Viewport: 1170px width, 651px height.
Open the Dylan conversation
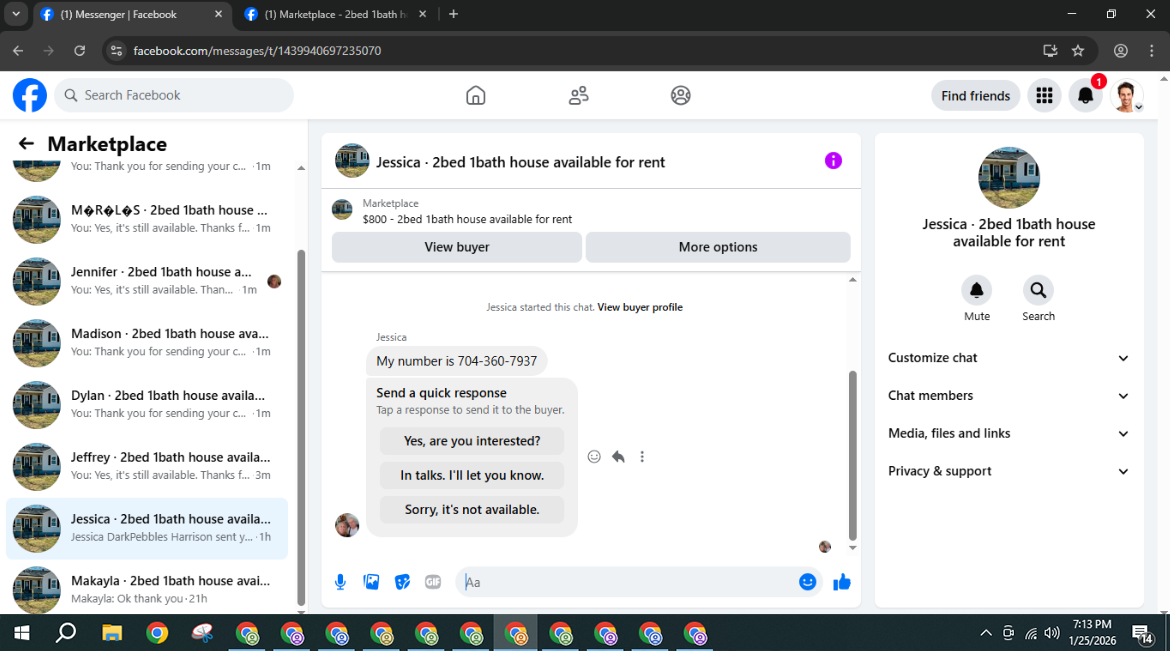(x=147, y=405)
